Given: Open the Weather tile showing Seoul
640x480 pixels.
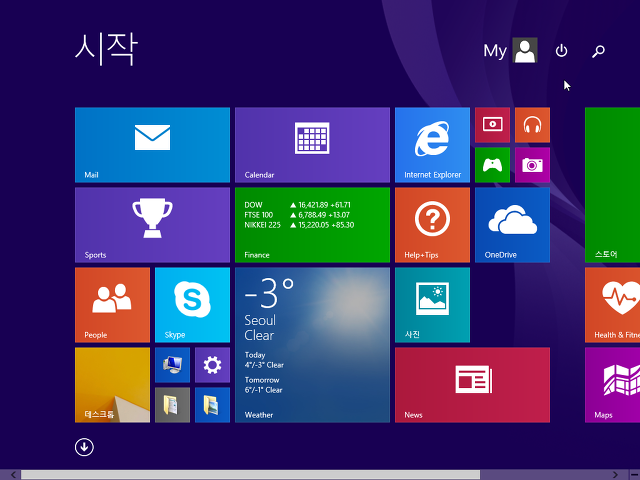Looking at the screenshot, I should (312, 345).
